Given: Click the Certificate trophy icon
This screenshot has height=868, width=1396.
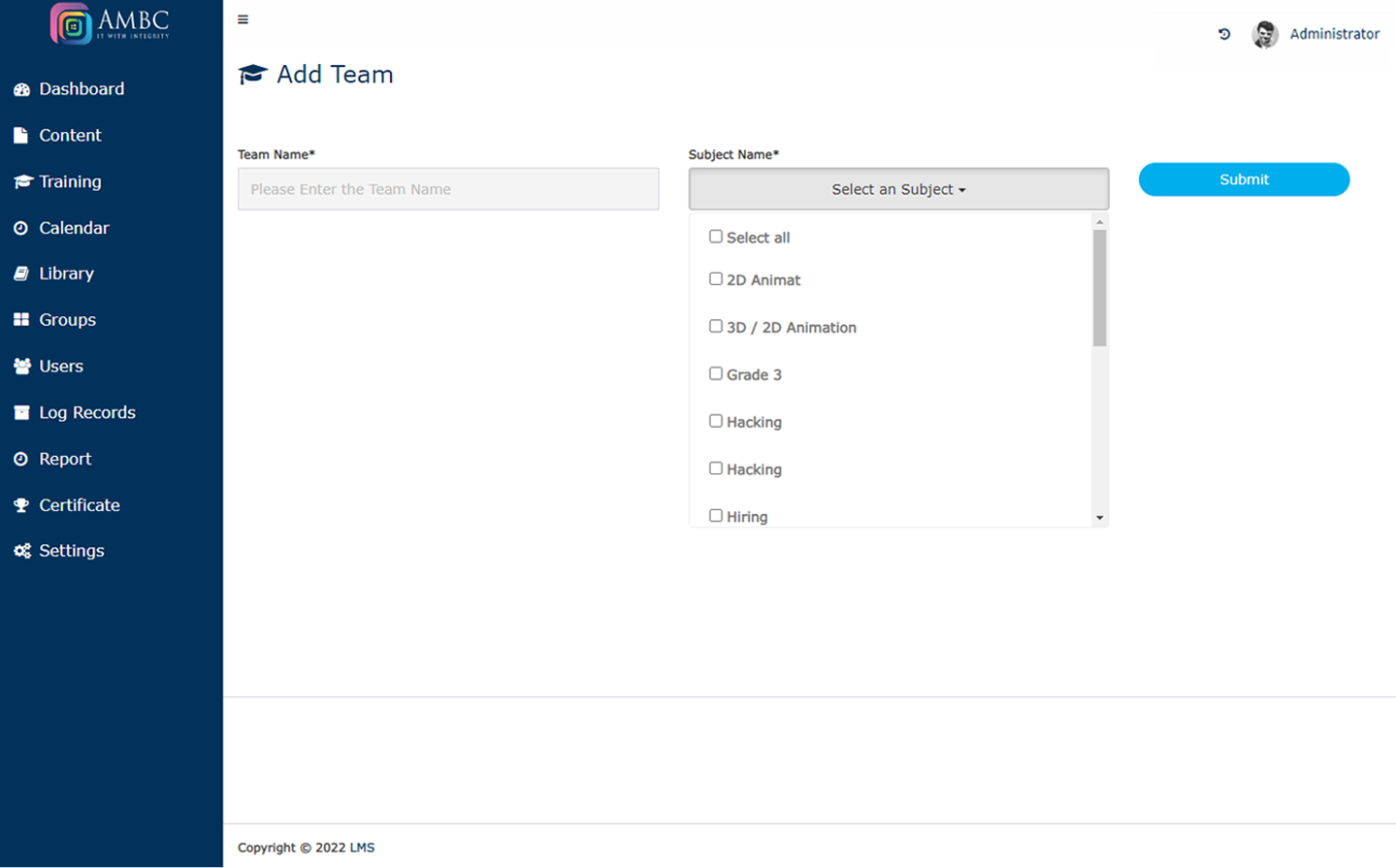Looking at the screenshot, I should click(21, 505).
